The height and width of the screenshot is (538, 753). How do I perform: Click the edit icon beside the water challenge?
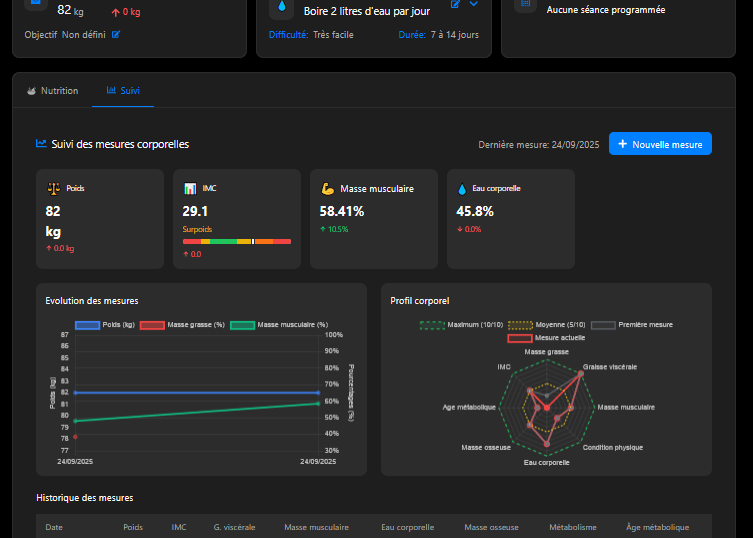tap(455, 4)
